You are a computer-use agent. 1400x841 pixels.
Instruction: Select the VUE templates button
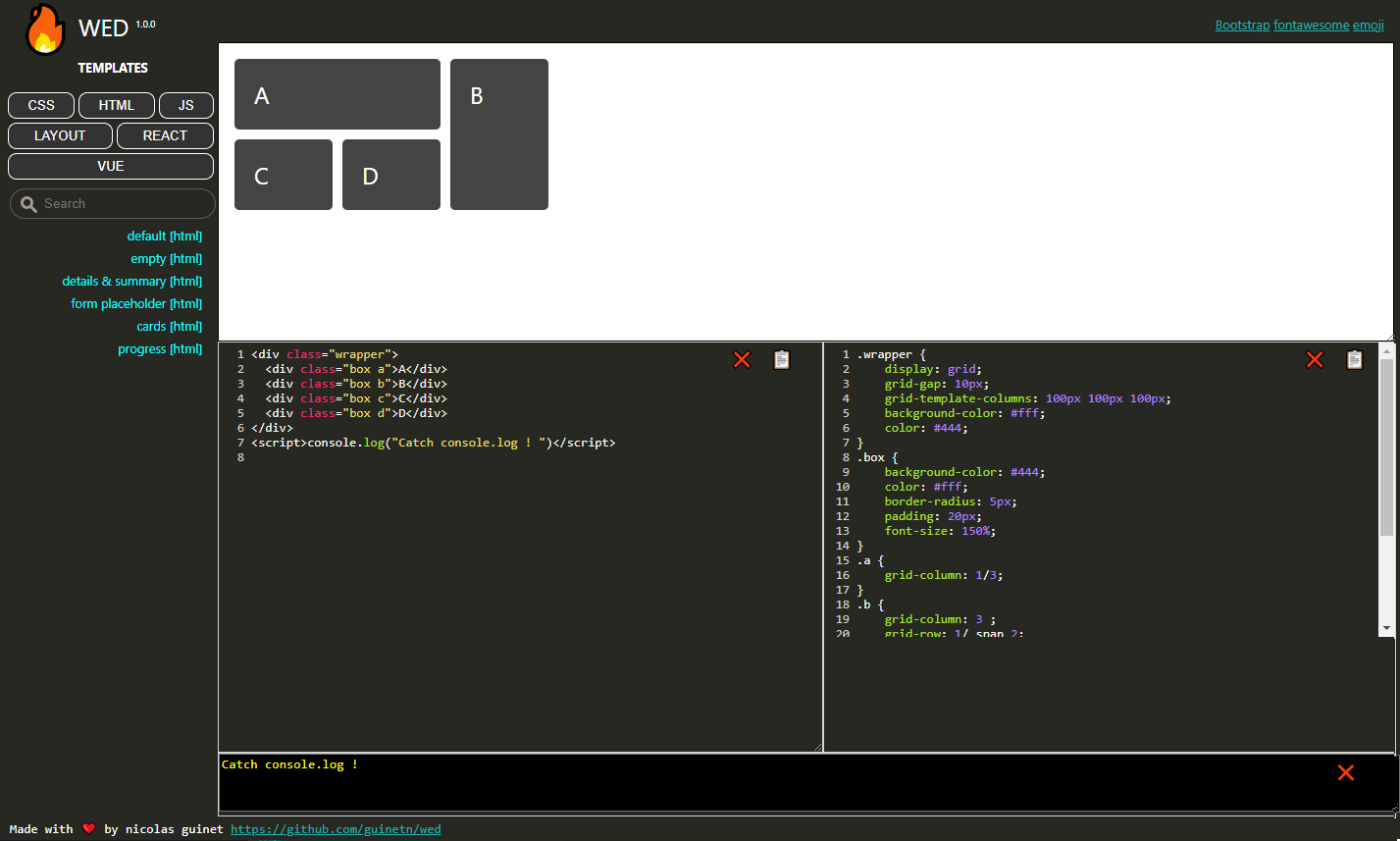(x=111, y=166)
